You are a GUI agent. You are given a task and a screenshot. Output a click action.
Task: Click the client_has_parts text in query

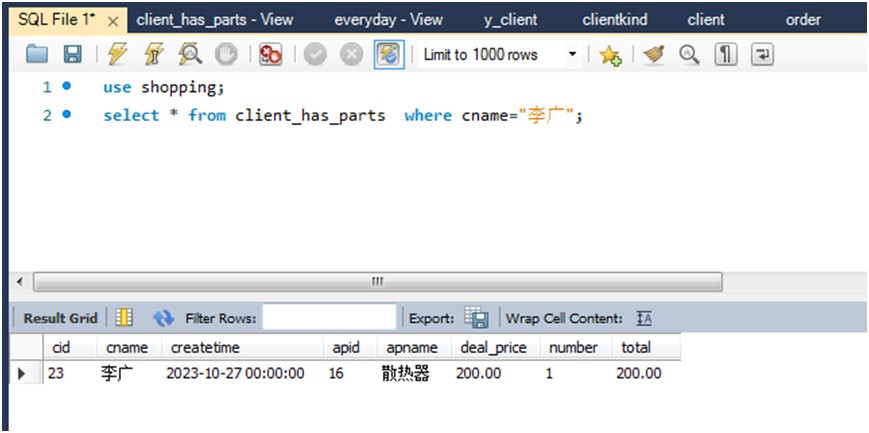(x=310, y=115)
